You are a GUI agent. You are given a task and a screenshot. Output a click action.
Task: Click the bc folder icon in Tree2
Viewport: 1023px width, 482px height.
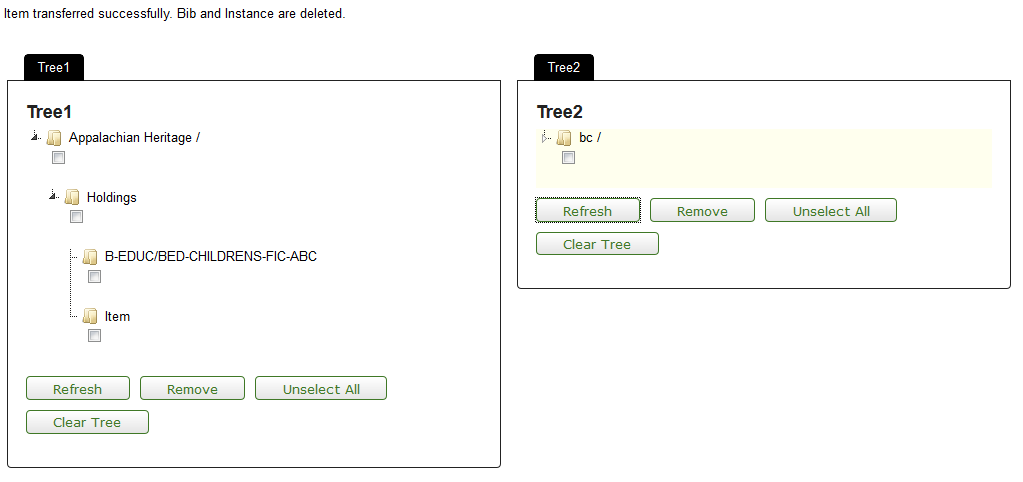point(564,138)
